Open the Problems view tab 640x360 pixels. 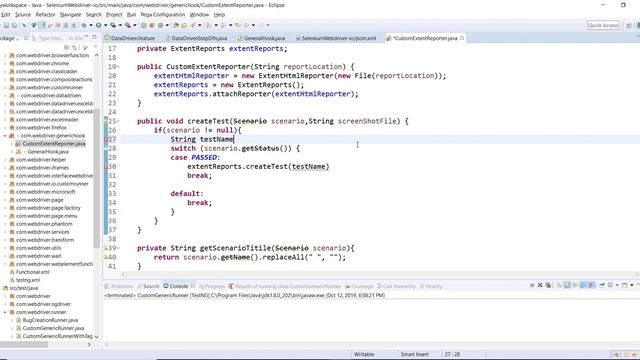click(119, 286)
